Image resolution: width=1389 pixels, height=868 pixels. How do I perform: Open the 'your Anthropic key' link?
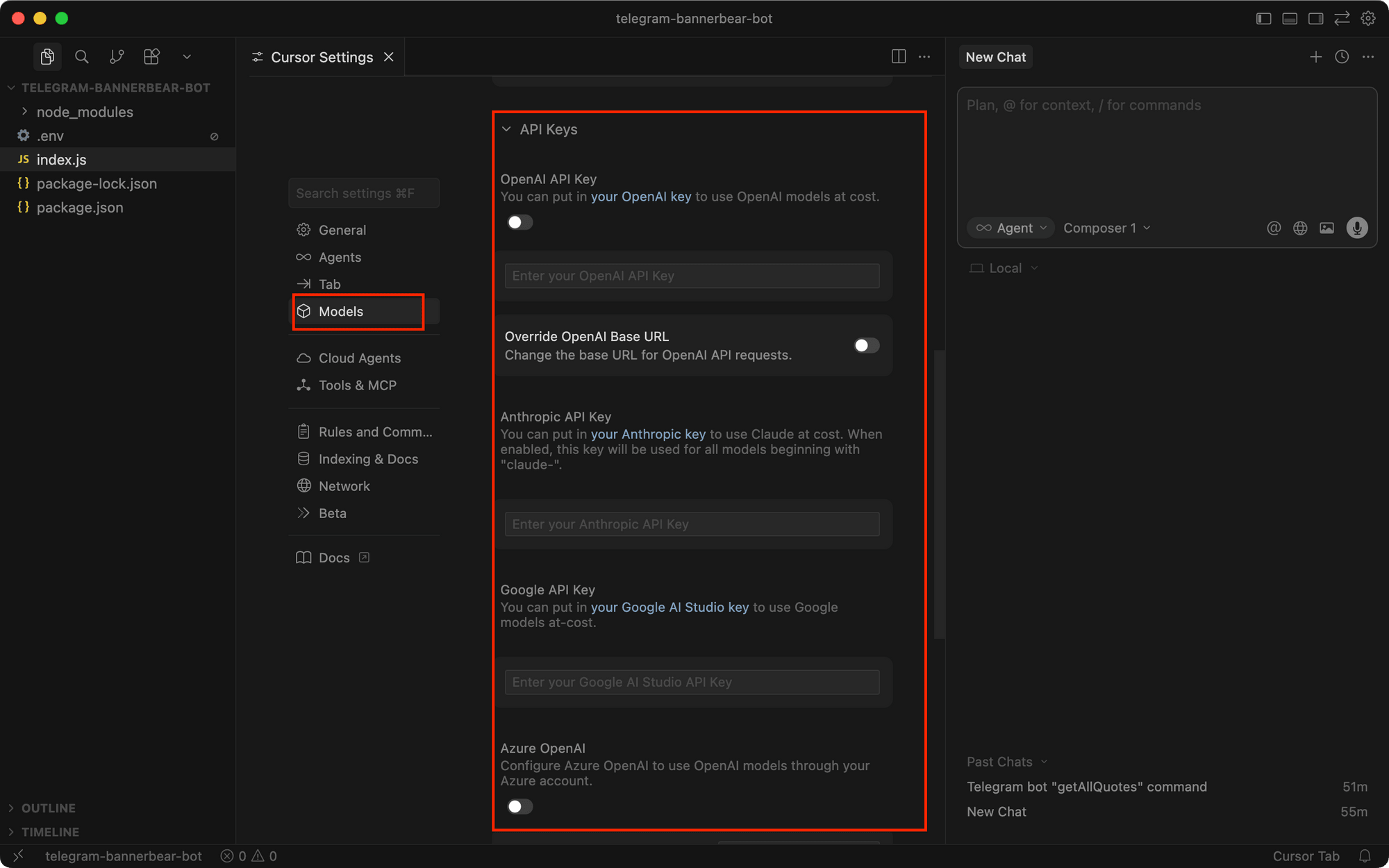click(647, 433)
